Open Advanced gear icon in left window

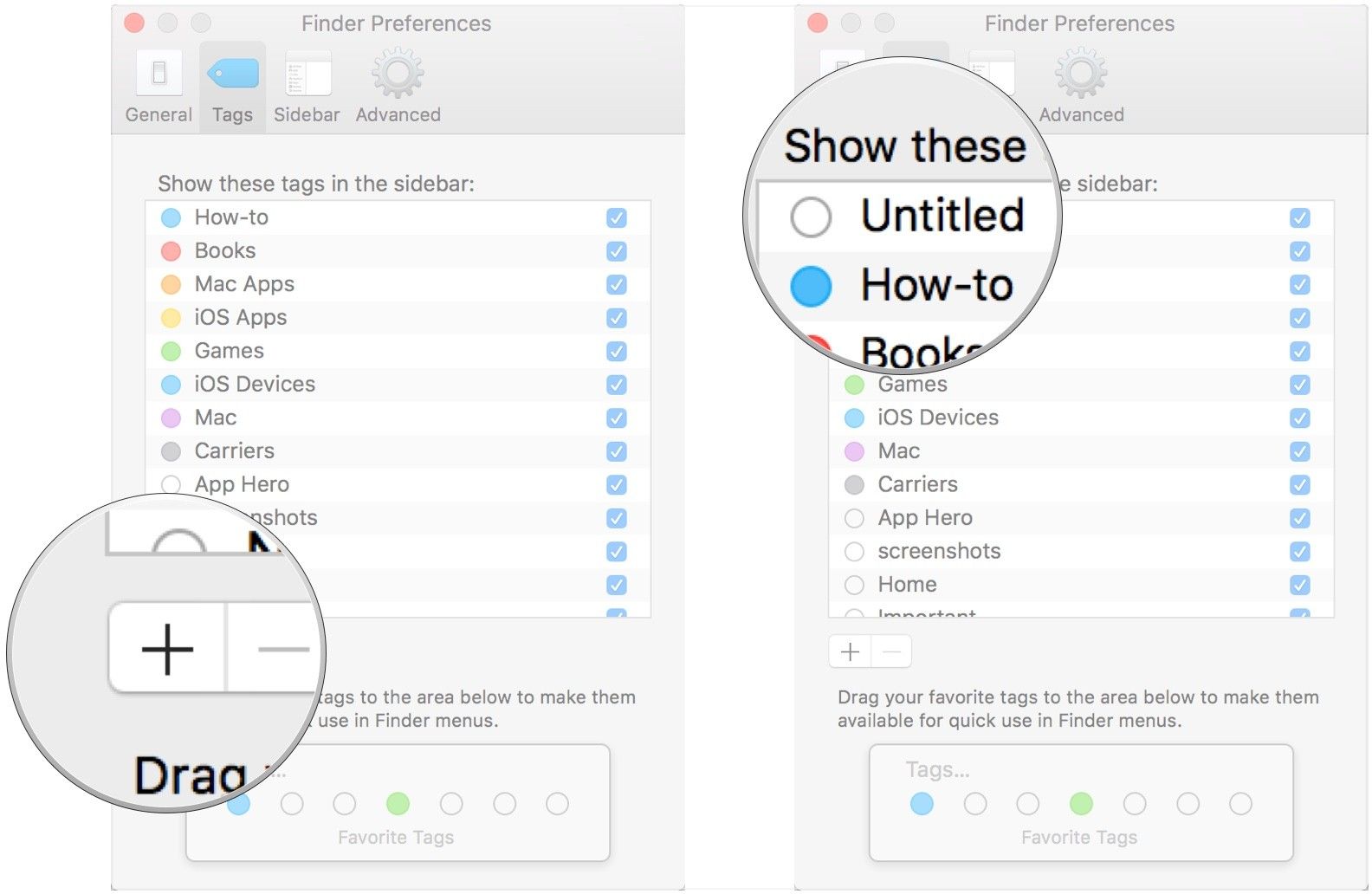tap(398, 73)
